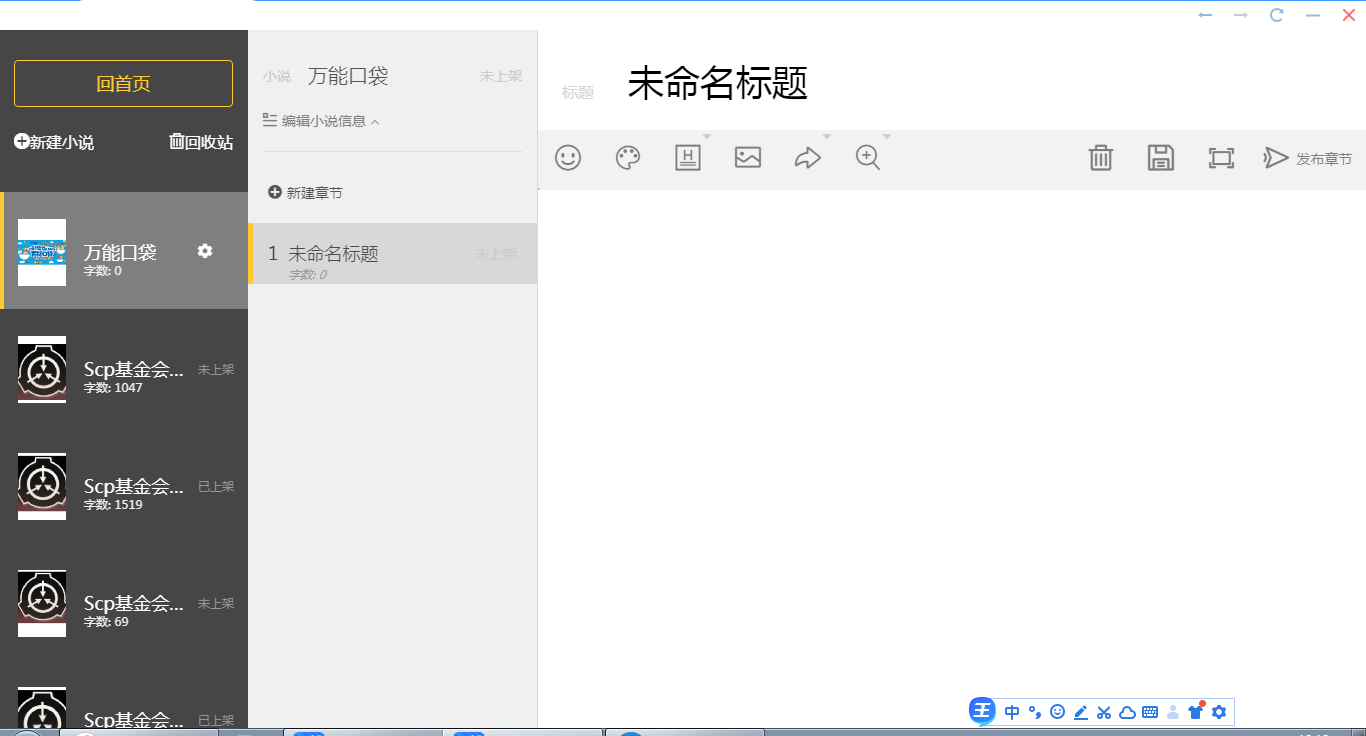The width and height of the screenshot is (1366, 736).
Task: Launch the input method scissors screenshot tool
Action: [1104, 712]
